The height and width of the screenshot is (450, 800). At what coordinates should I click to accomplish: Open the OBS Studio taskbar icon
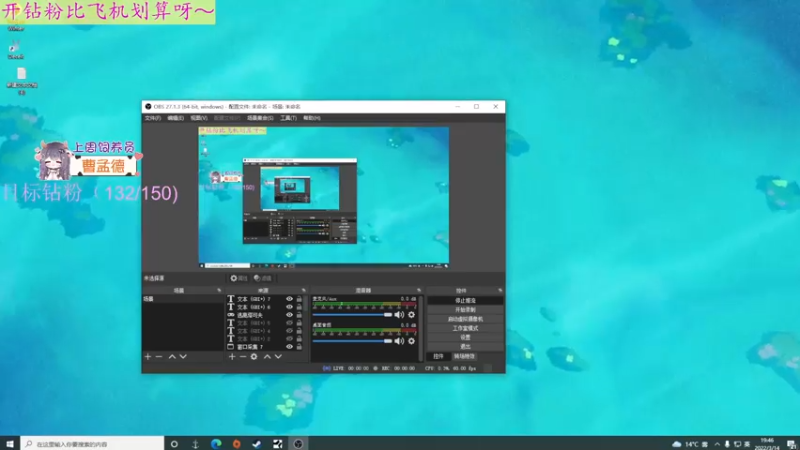coord(298,444)
